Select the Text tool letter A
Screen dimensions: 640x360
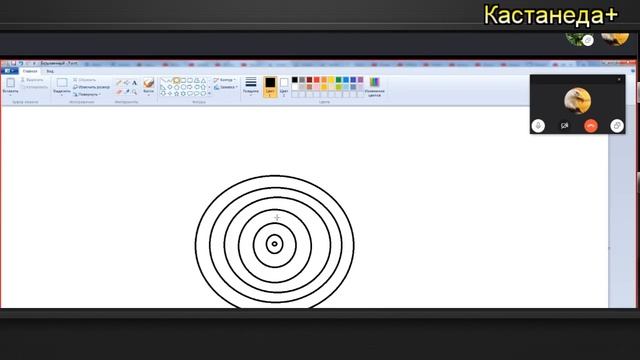pyautogui.click(x=134, y=83)
